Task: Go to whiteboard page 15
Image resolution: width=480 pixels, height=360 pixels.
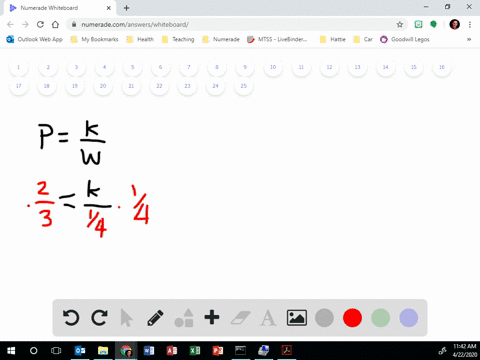Action: [x=414, y=67]
